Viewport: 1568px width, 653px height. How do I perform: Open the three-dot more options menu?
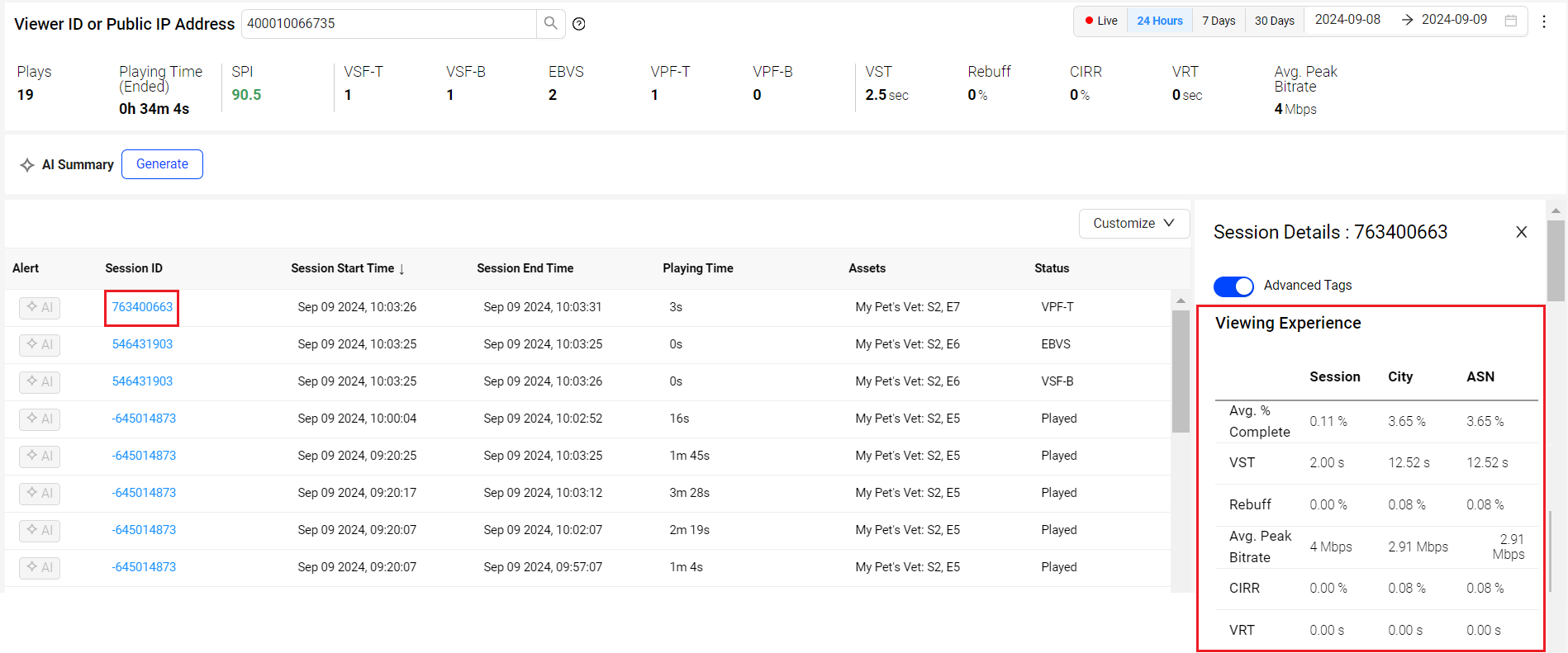tap(1544, 22)
